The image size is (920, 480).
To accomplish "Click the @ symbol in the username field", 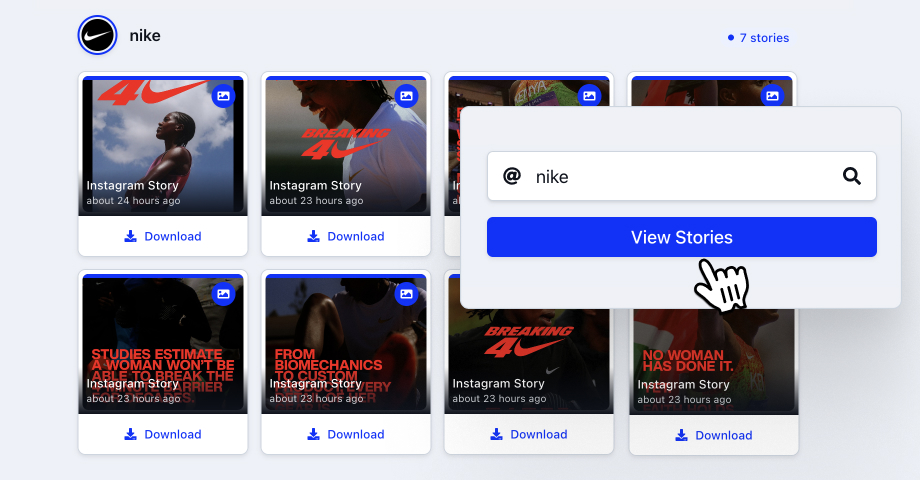I will (512, 176).
